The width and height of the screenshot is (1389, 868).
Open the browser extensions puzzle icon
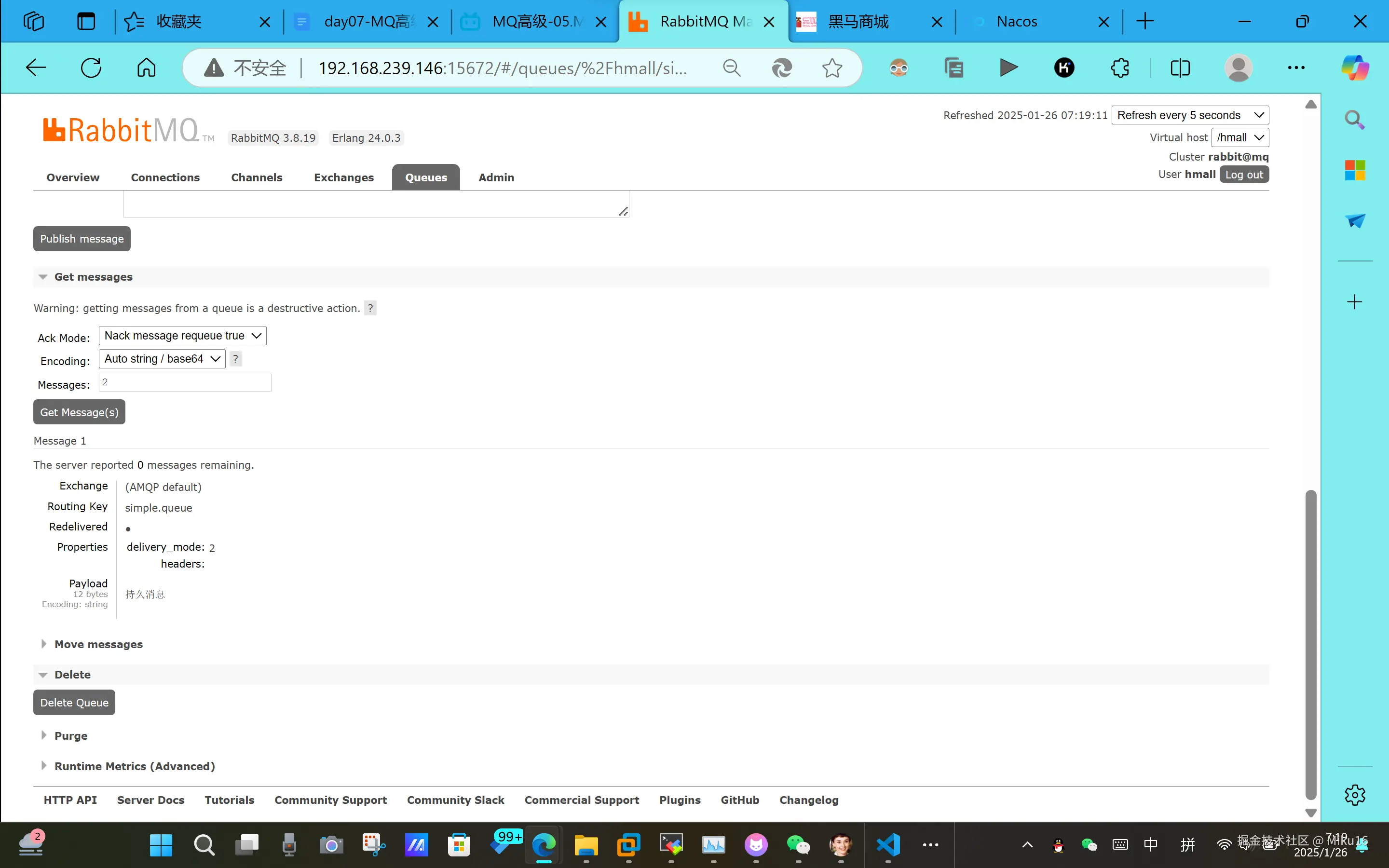point(1119,68)
